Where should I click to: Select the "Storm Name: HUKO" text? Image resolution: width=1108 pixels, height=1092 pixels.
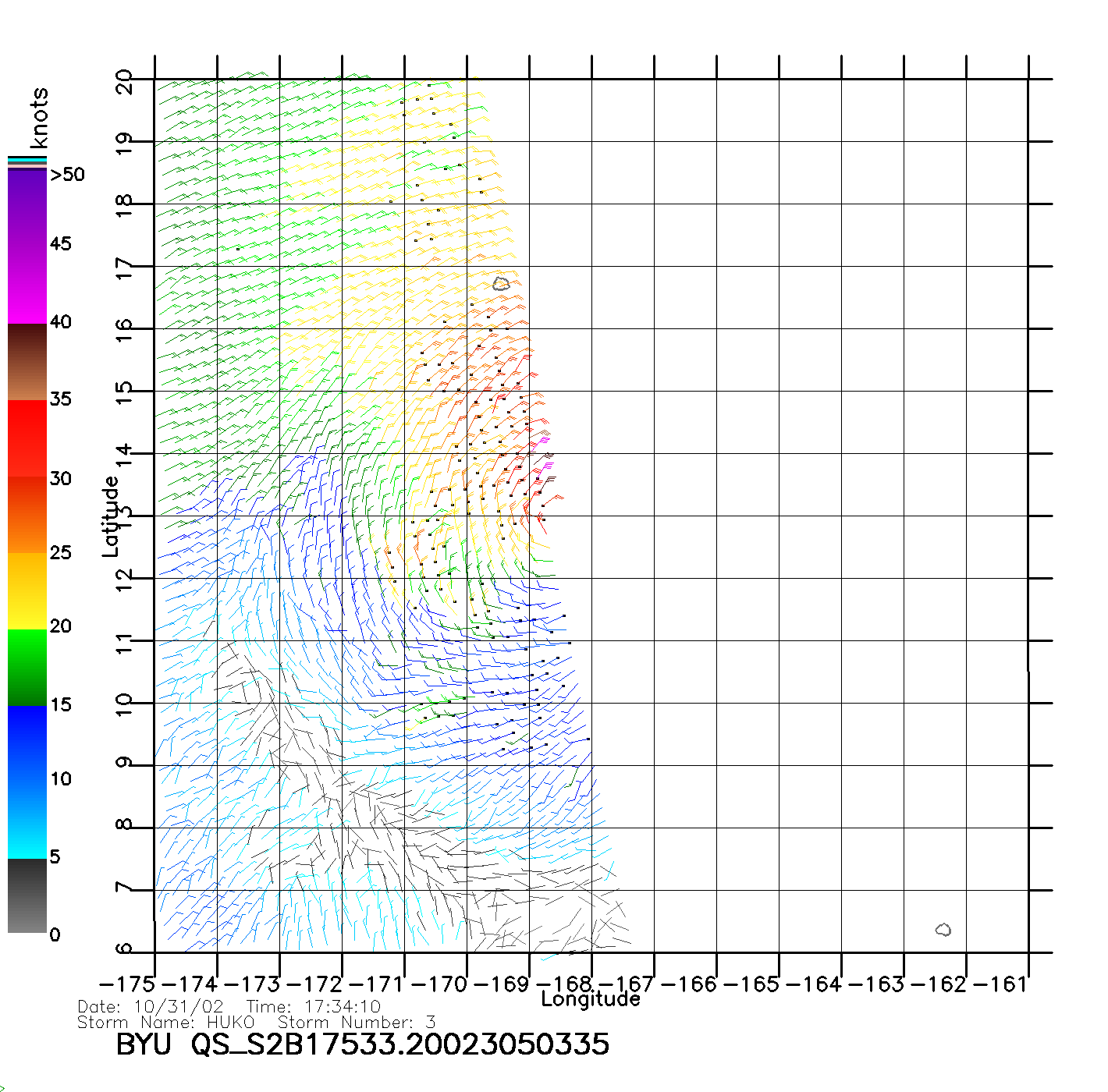pos(166,1023)
